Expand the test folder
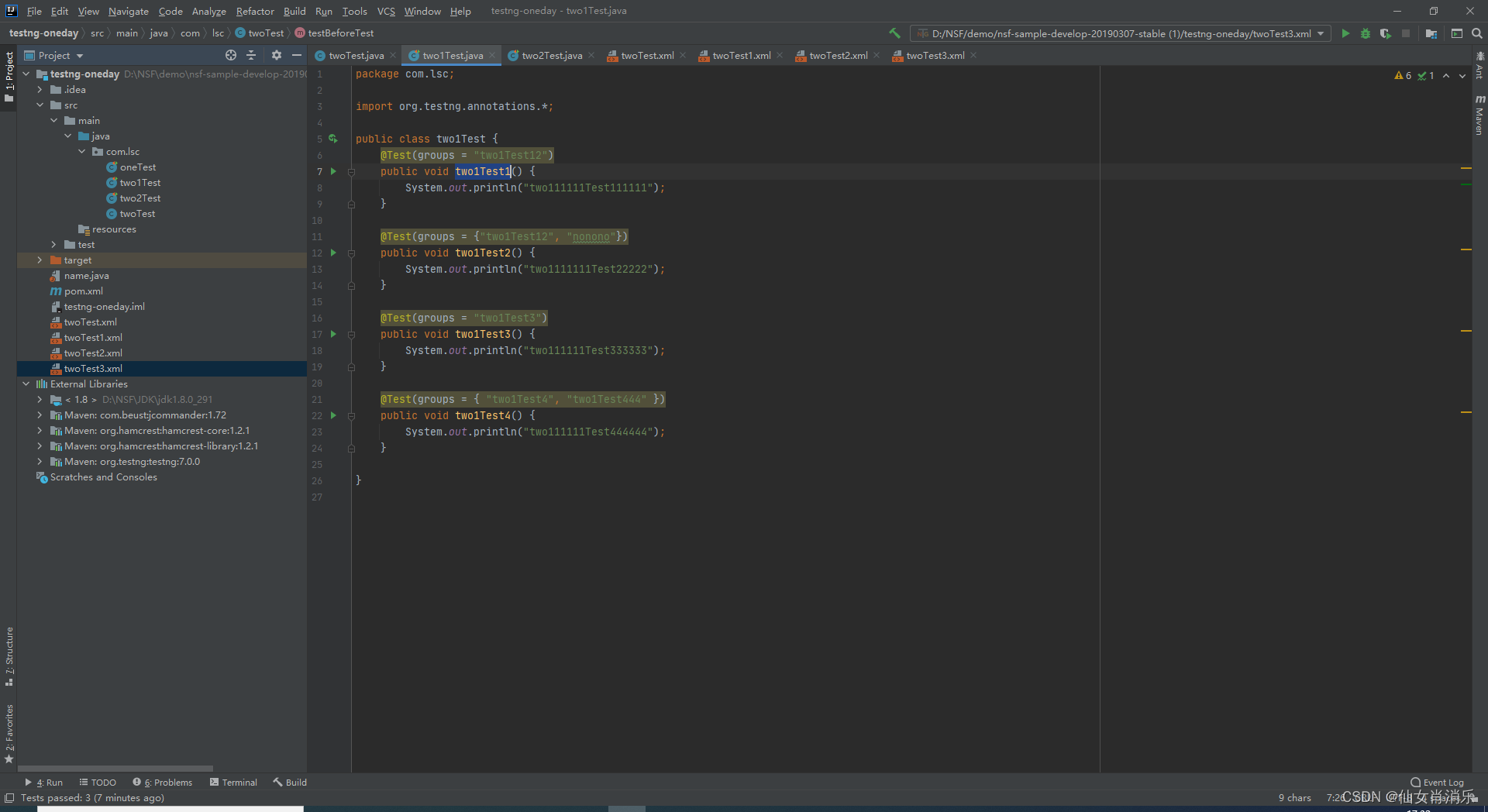Image resolution: width=1488 pixels, height=812 pixels. pyautogui.click(x=53, y=245)
